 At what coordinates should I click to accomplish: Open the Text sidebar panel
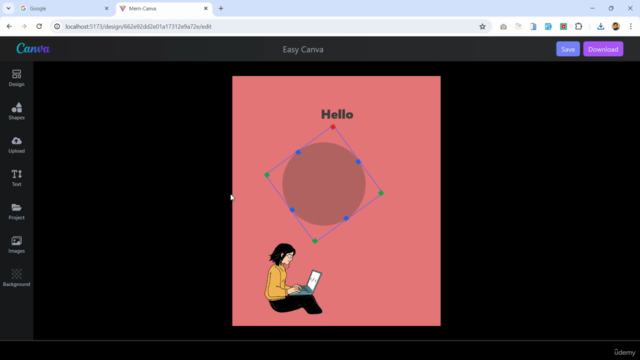pyautogui.click(x=16, y=178)
